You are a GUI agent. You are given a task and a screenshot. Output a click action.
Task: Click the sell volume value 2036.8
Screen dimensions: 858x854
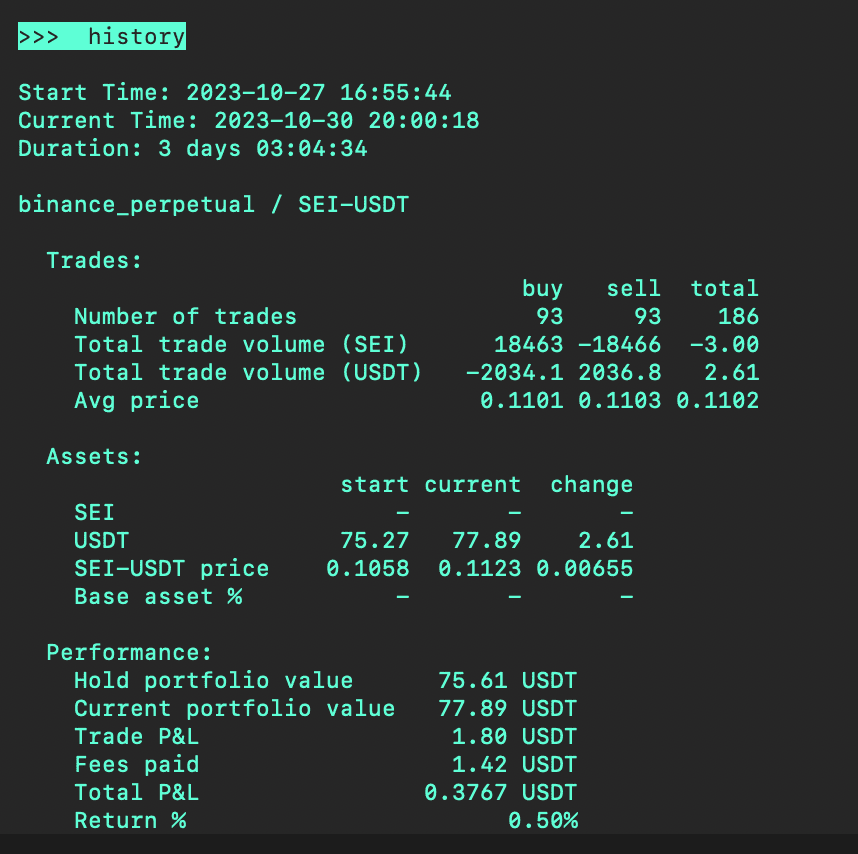[x=633, y=373]
